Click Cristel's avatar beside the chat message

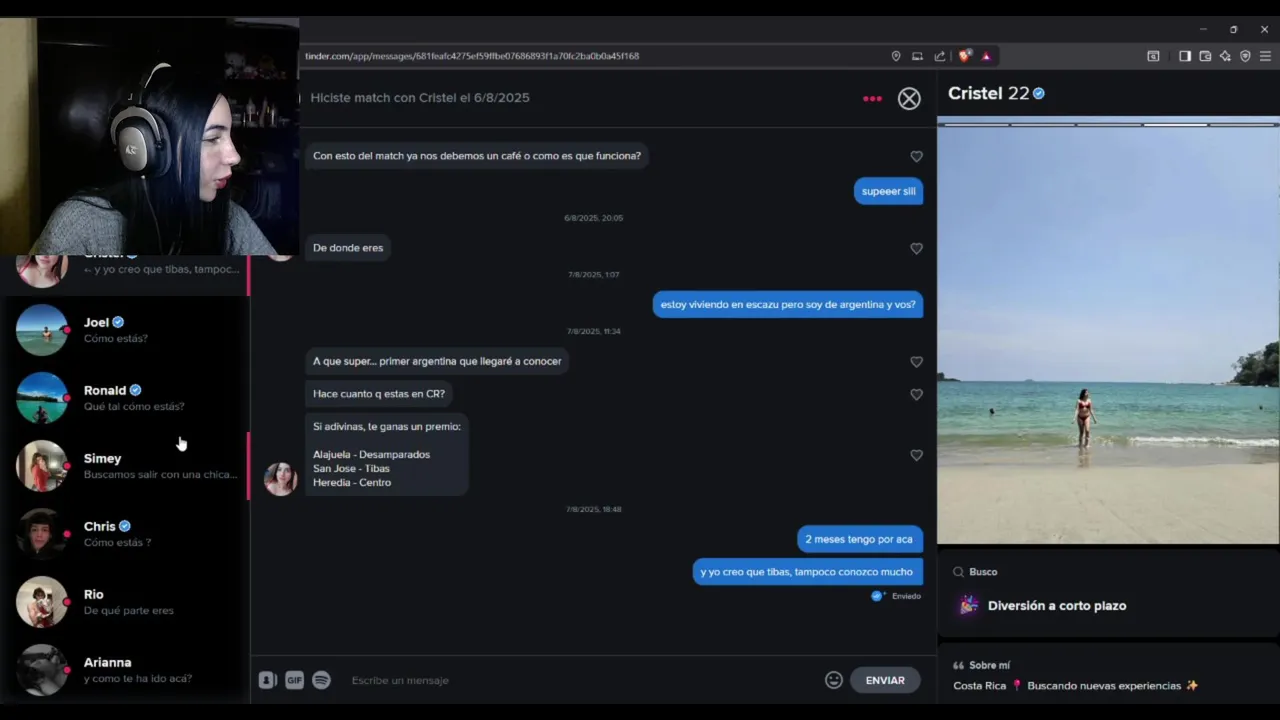coord(280,479)
